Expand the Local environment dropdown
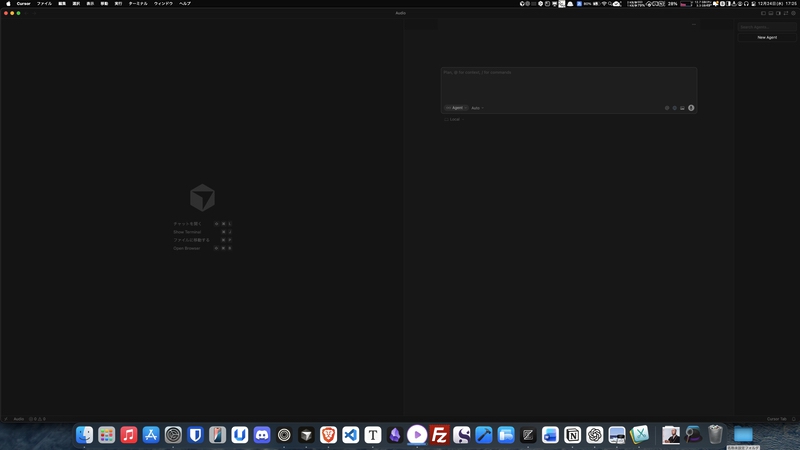The image size is (800, 450). click(x=455, y=119)
